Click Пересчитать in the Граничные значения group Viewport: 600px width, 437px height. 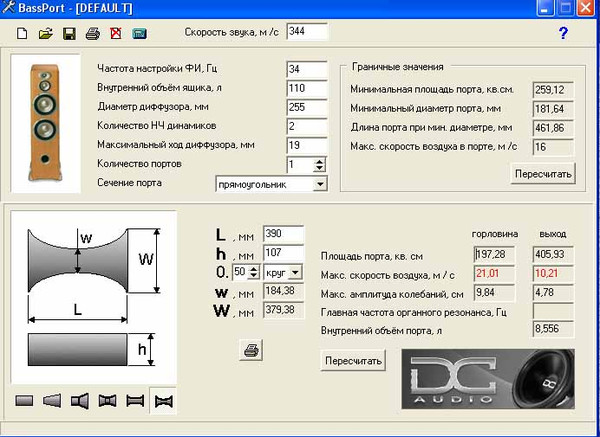[x=543, y=174]
